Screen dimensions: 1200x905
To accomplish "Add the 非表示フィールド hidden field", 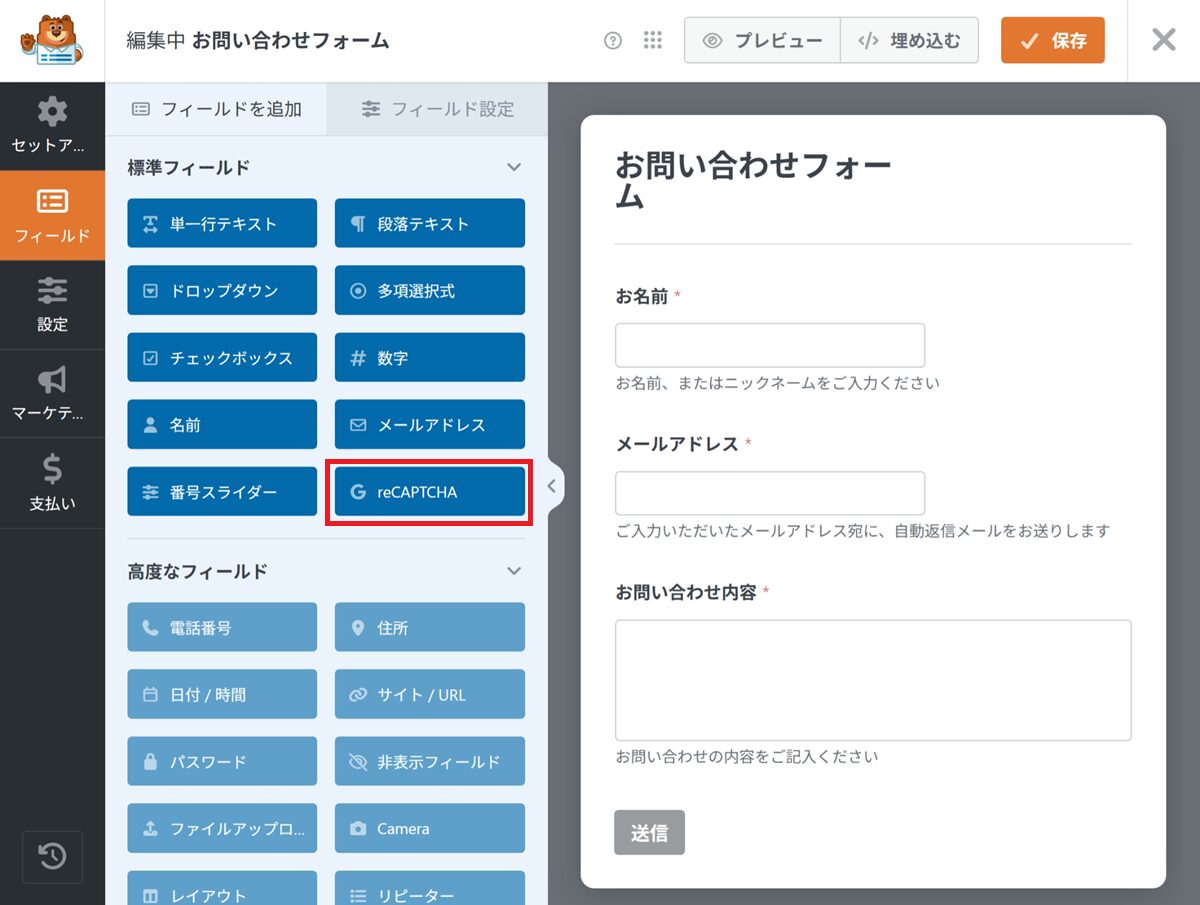I will click(x=429, y=762).
